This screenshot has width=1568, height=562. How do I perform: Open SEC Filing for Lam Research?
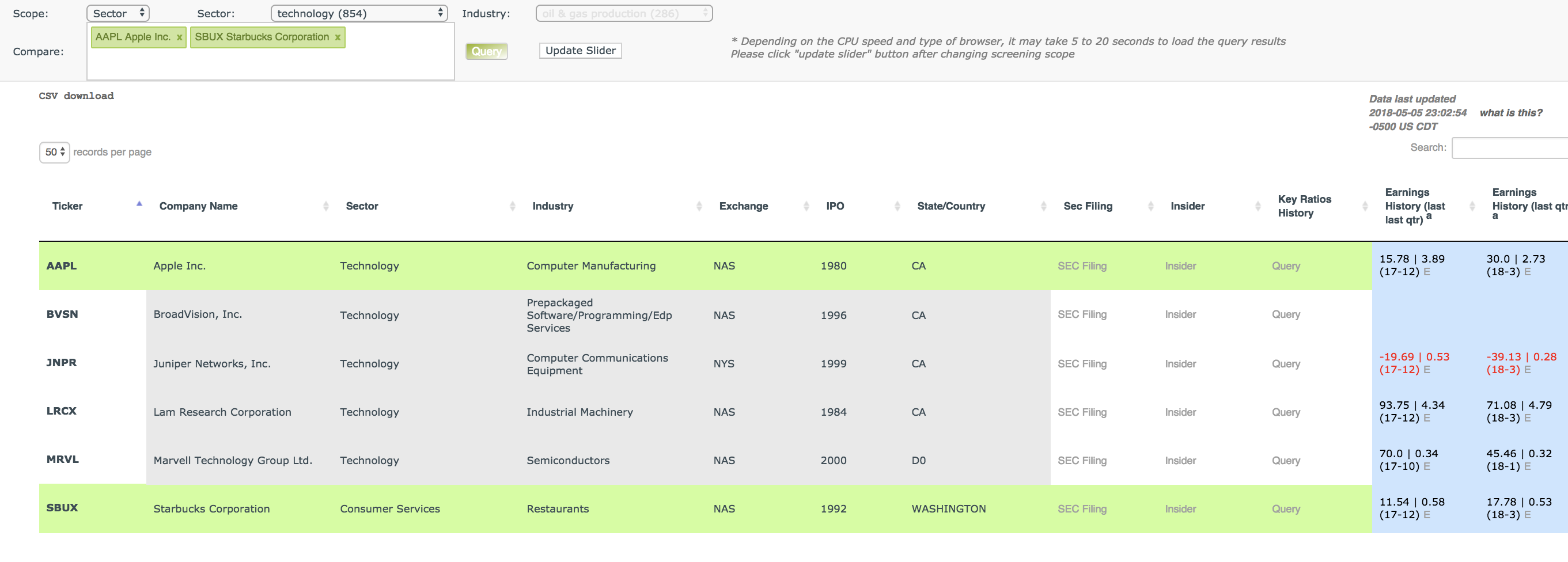click(x=1082, y=412)
